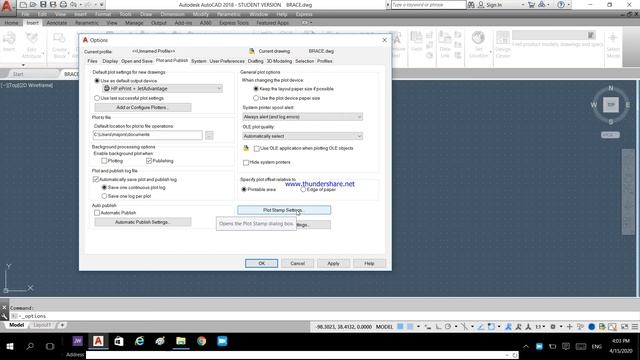640x360 pixels.
Task: Click OK in the Options dialog
Action: point(262,263)
